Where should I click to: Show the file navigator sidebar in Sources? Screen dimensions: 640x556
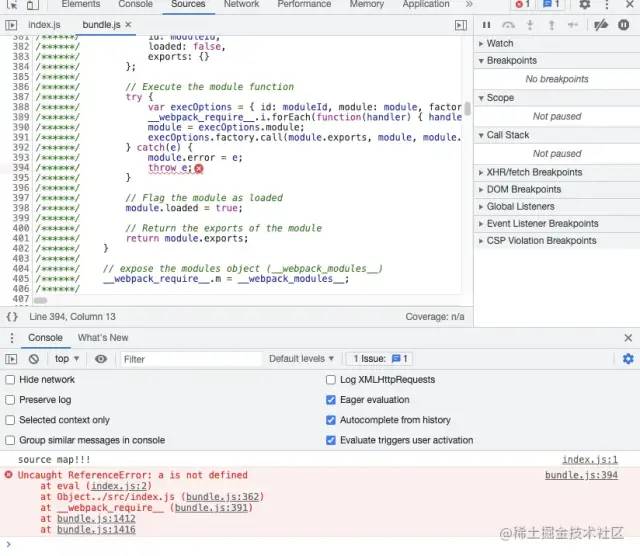[11, 25]
